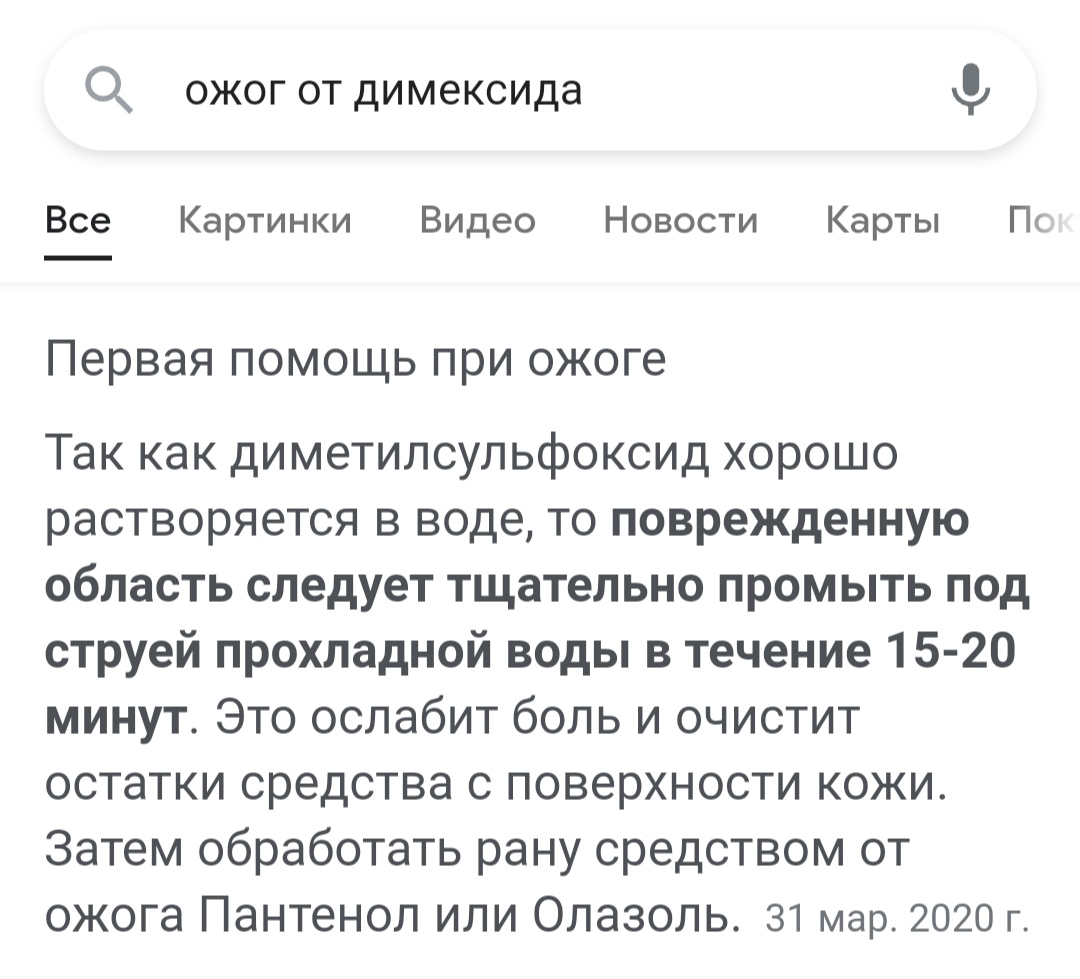Viewport: 1080px width, 979px height.
Task: Go to the 'Новости' tab
Action: pyautogui.click(x=681, y=220)
